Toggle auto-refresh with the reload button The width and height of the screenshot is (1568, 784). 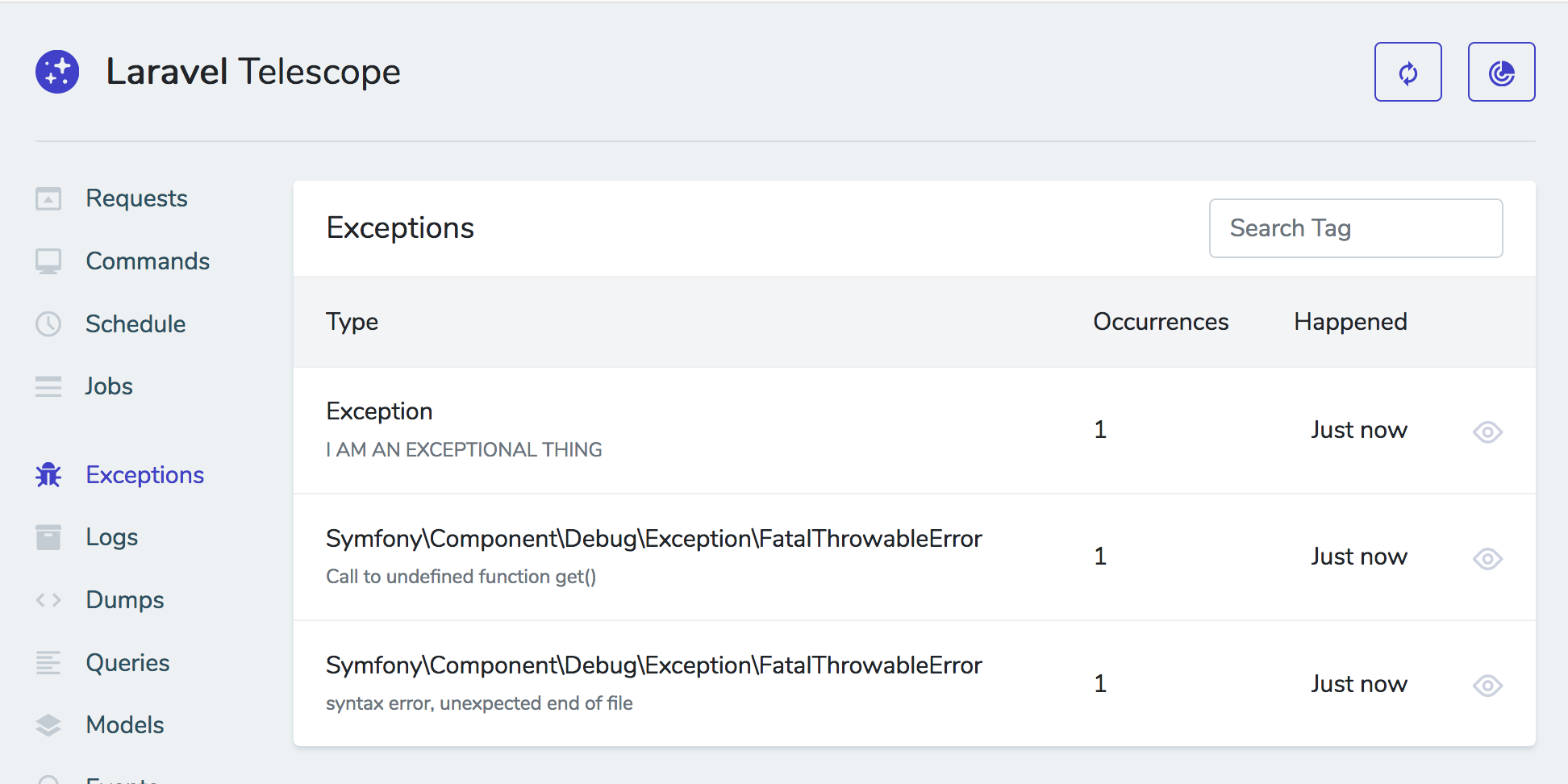point(1407,72)
